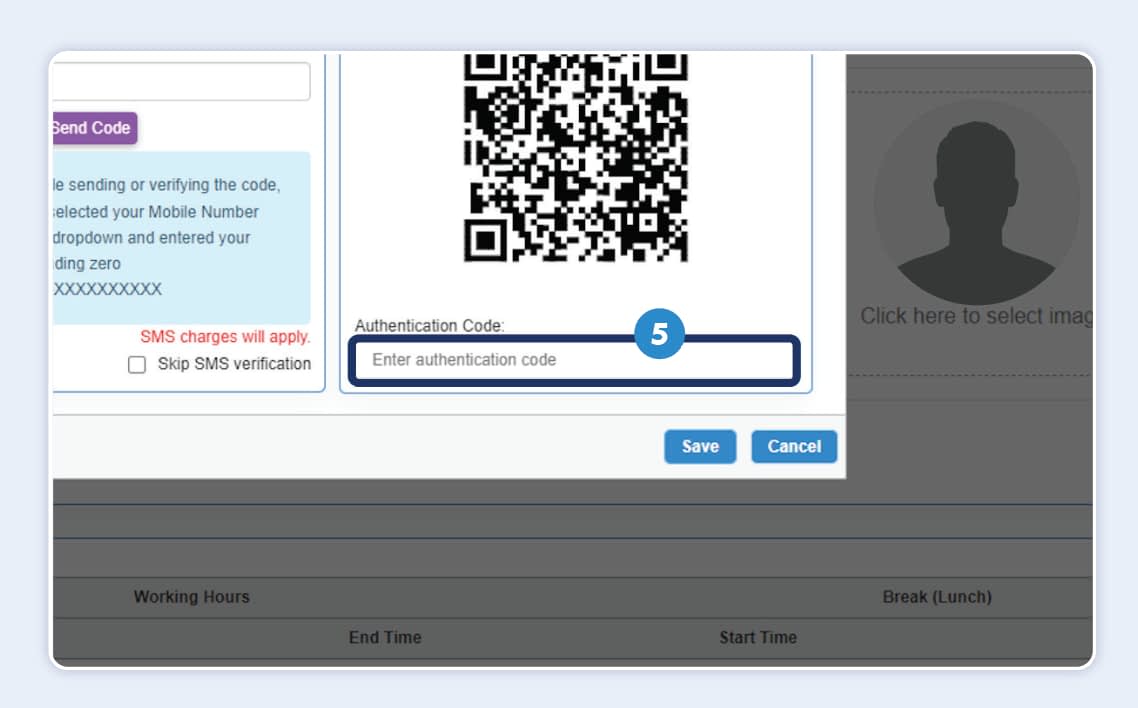This screenshot has width=1138, height=708.
Task: Click the purple Send Code button
Action: pos(93,128)
